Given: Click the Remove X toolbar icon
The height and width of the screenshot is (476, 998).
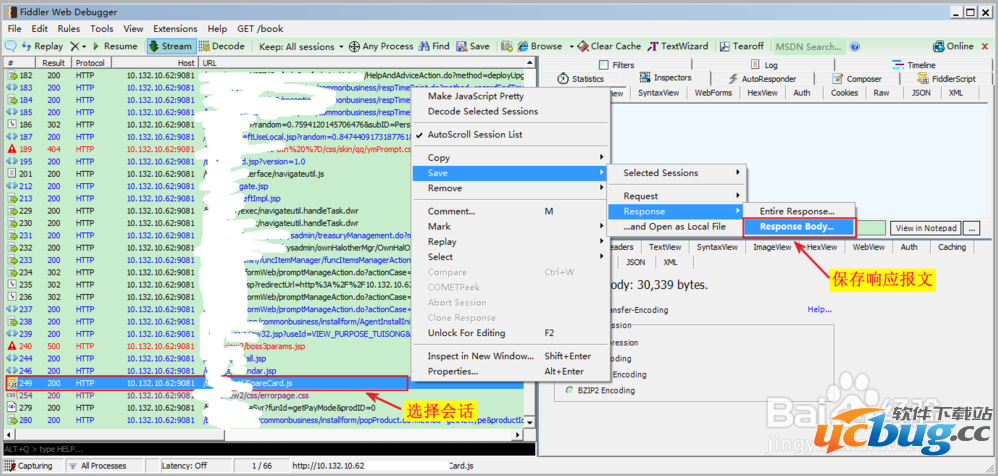Looking at the screenshot, I should click(77, 46).
